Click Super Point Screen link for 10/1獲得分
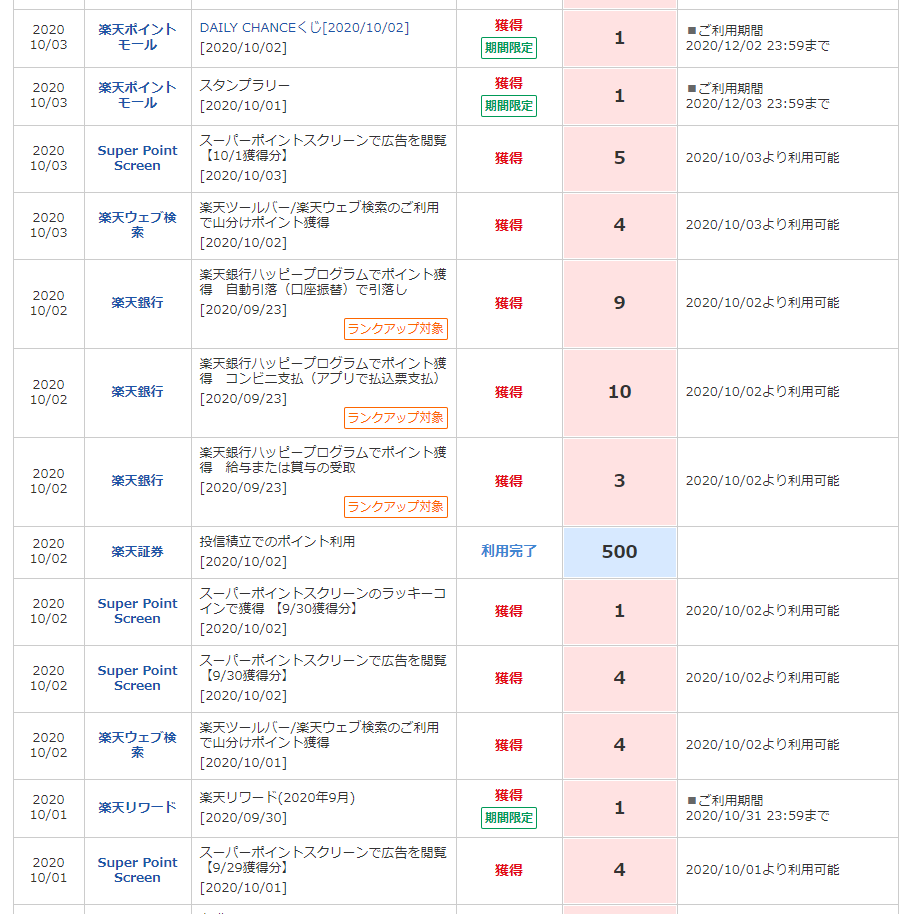 pyautogui.click(x=137, y=158)
